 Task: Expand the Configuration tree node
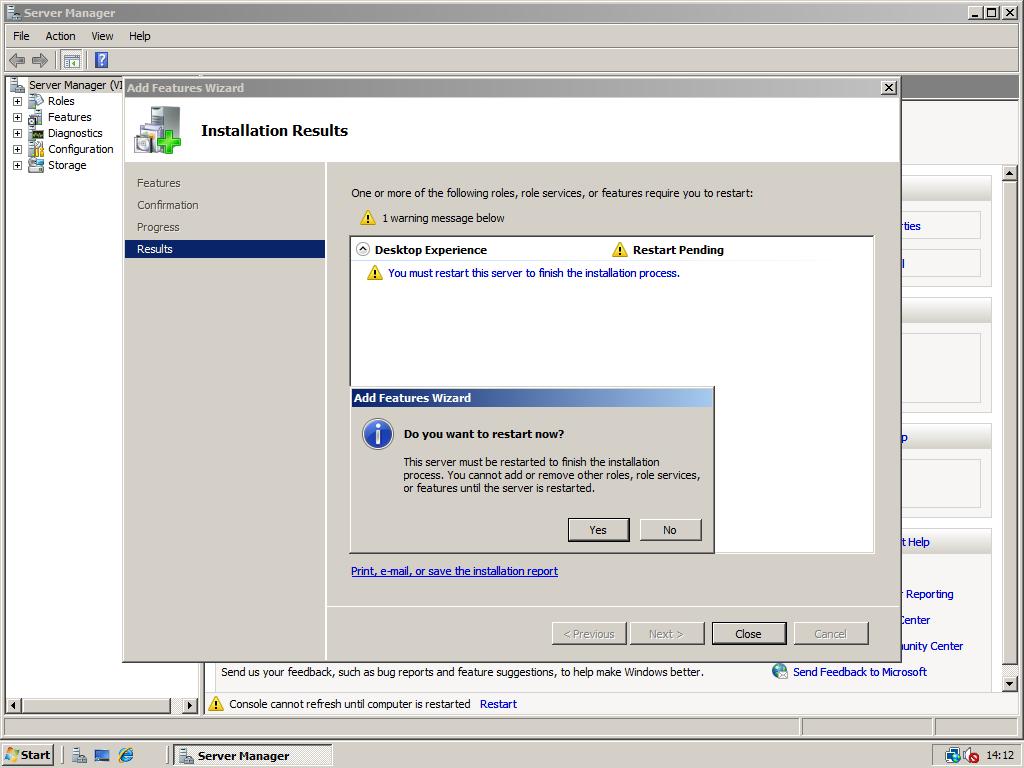(18, 150)
